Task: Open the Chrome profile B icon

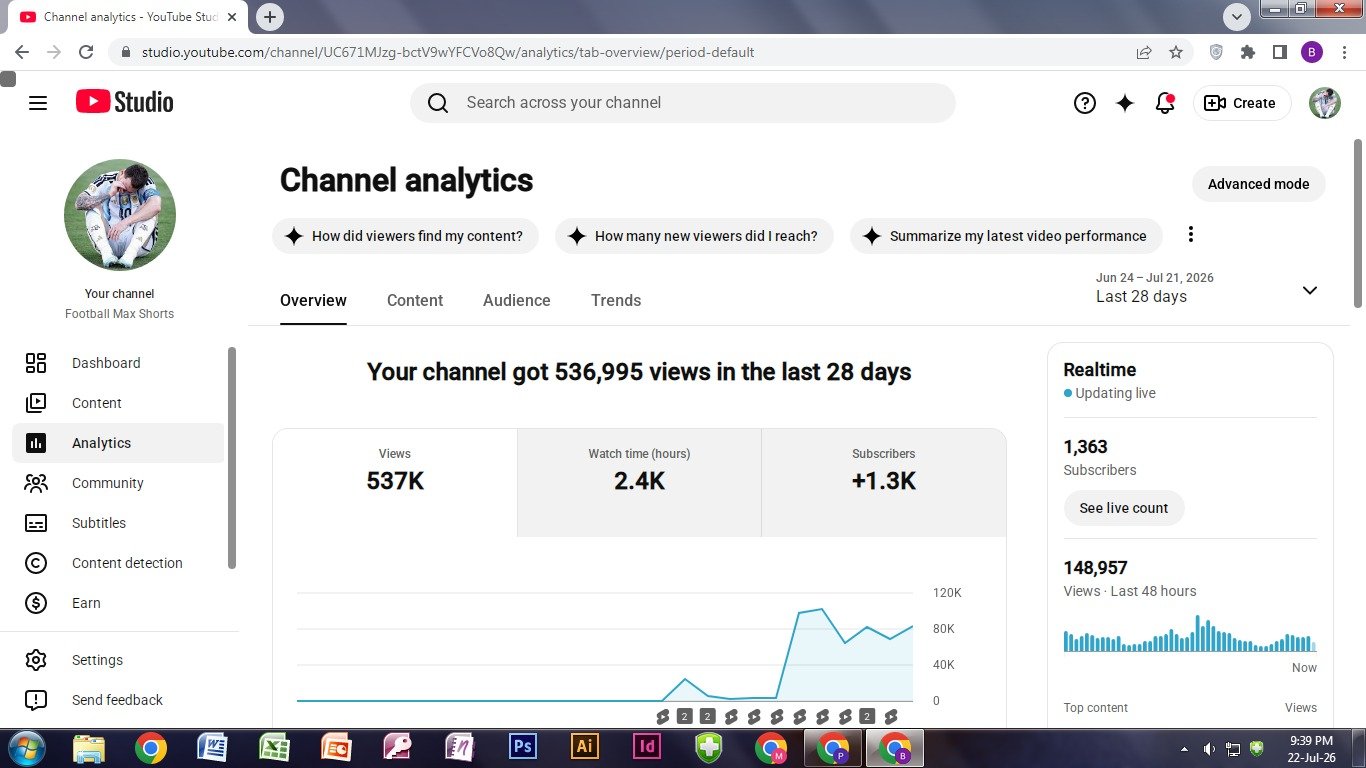Action: [1312, 52]
